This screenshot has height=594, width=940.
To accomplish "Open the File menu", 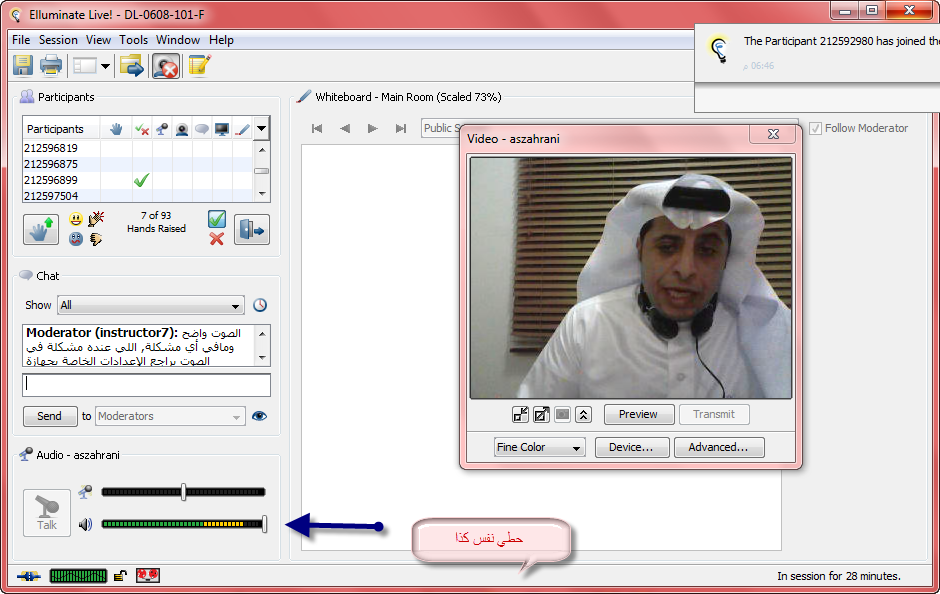I will pos(21,40).
